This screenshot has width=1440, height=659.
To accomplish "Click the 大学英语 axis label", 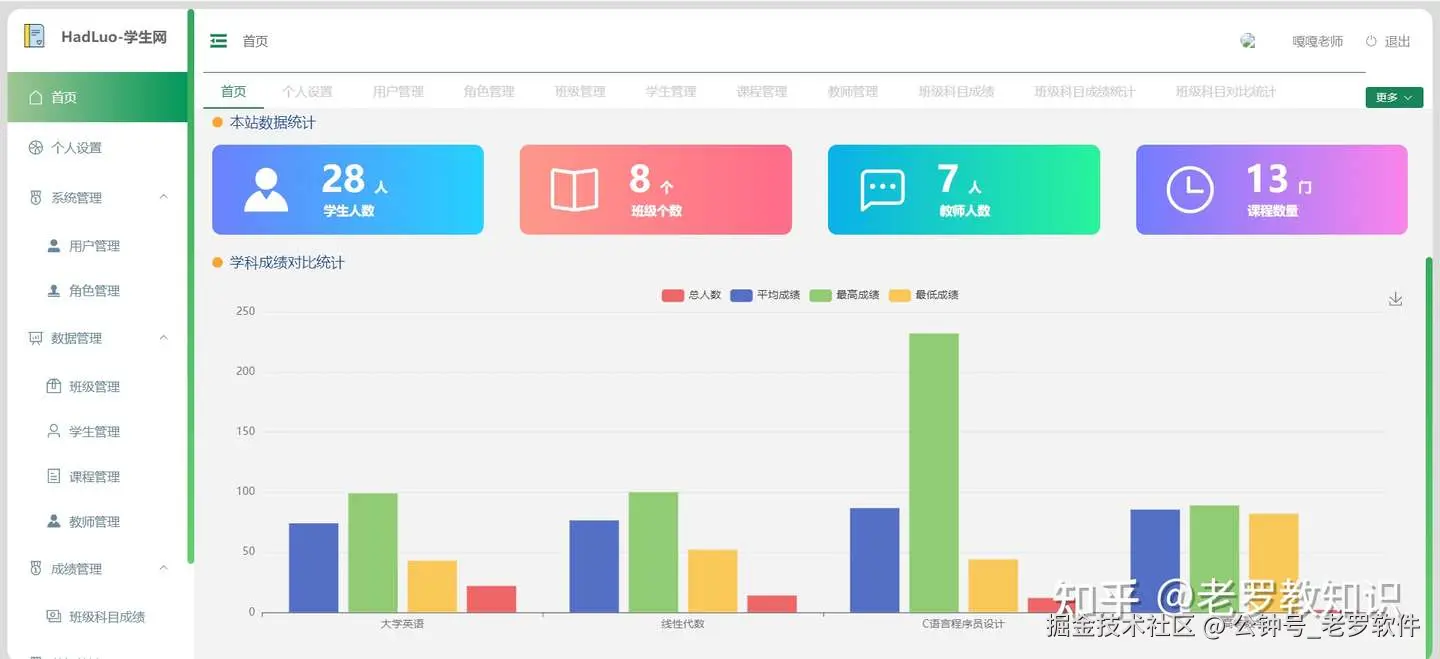I will (x=402, y=624).
